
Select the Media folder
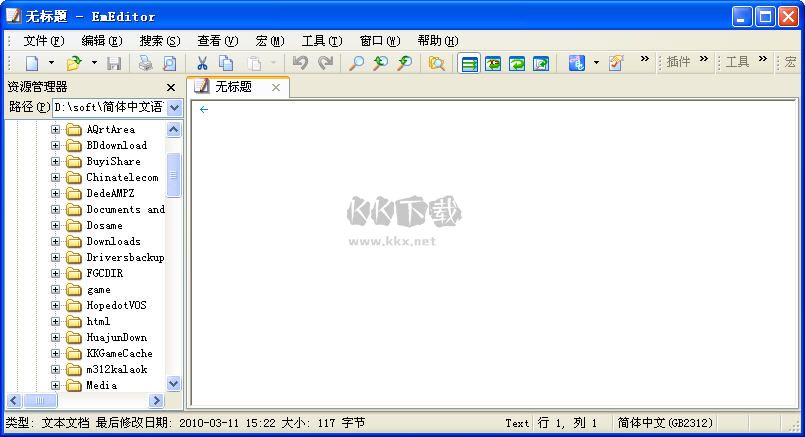coord(101,385)
